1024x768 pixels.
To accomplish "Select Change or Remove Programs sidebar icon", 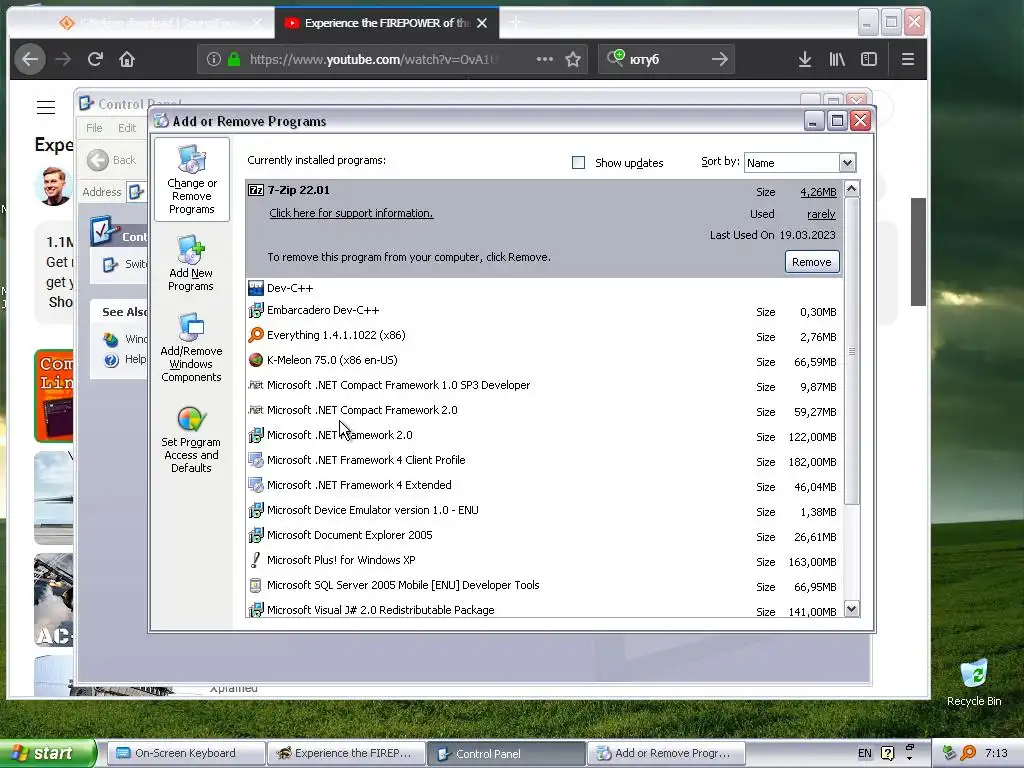I will coord(191,179).
